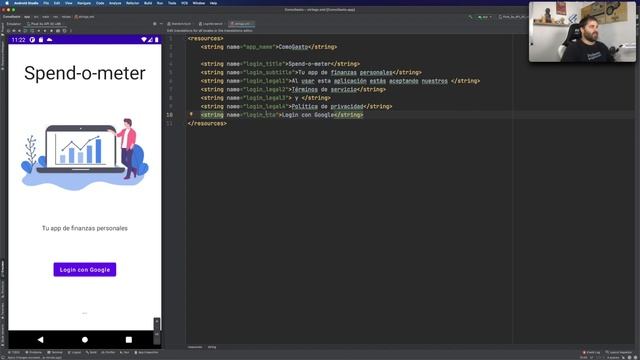Open the Run menu

pos(160,3)
